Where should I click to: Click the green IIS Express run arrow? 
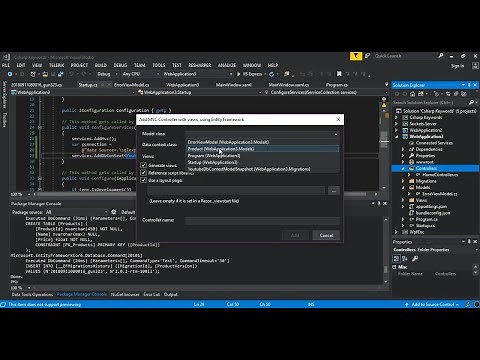coord(238,74)
